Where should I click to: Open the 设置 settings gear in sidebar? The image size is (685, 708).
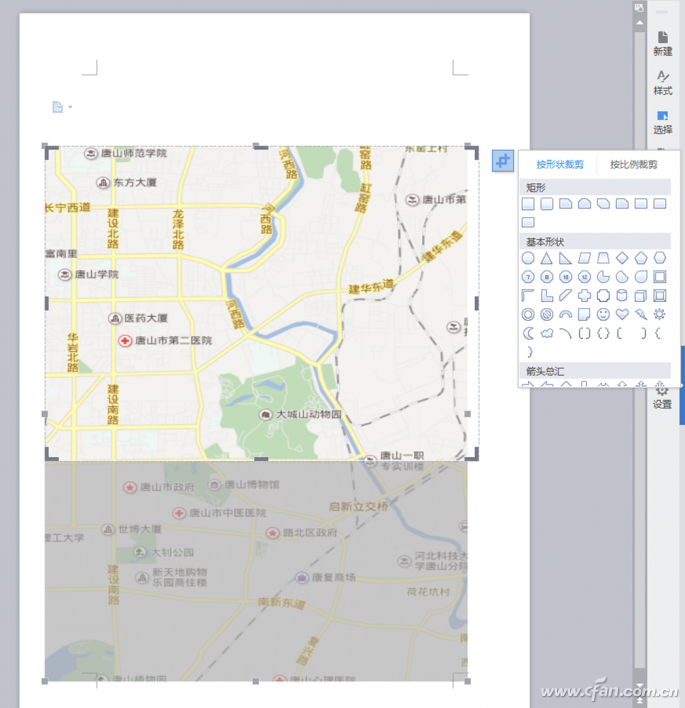pyautogui.click(x=662, y=397)
